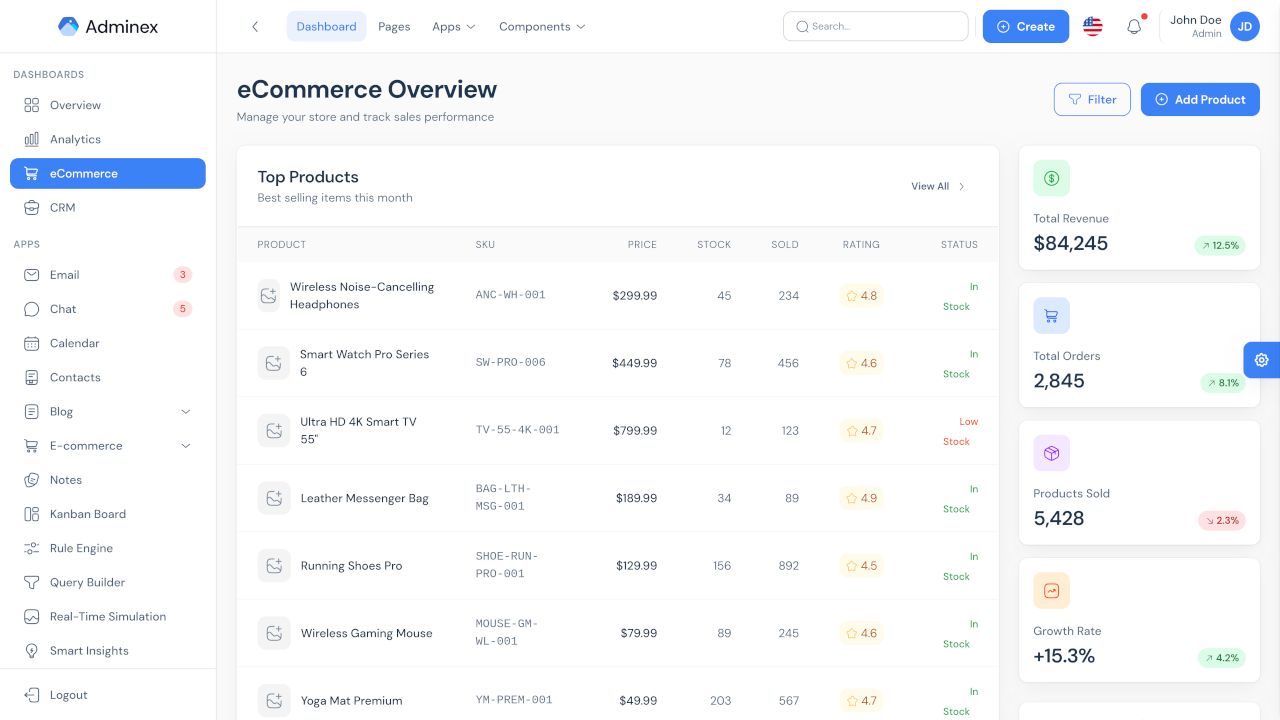Click the $84,245 revenue value
The height and width of the screenshot is (720, 1280).
(1070, 243)
